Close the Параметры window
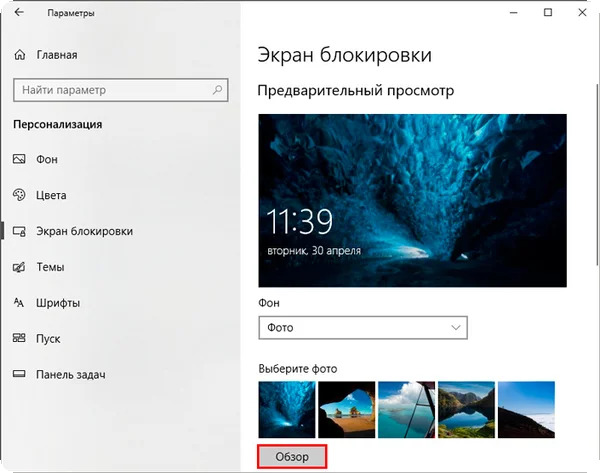 [x=582, y=13]
